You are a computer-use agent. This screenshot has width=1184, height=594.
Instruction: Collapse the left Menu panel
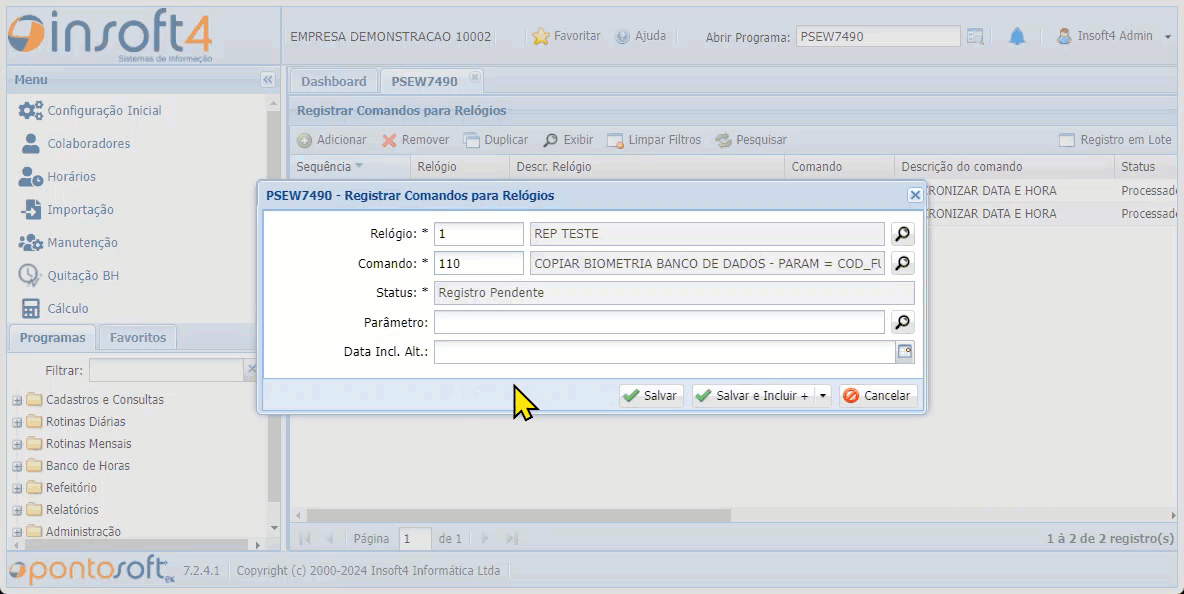(267, 80)
